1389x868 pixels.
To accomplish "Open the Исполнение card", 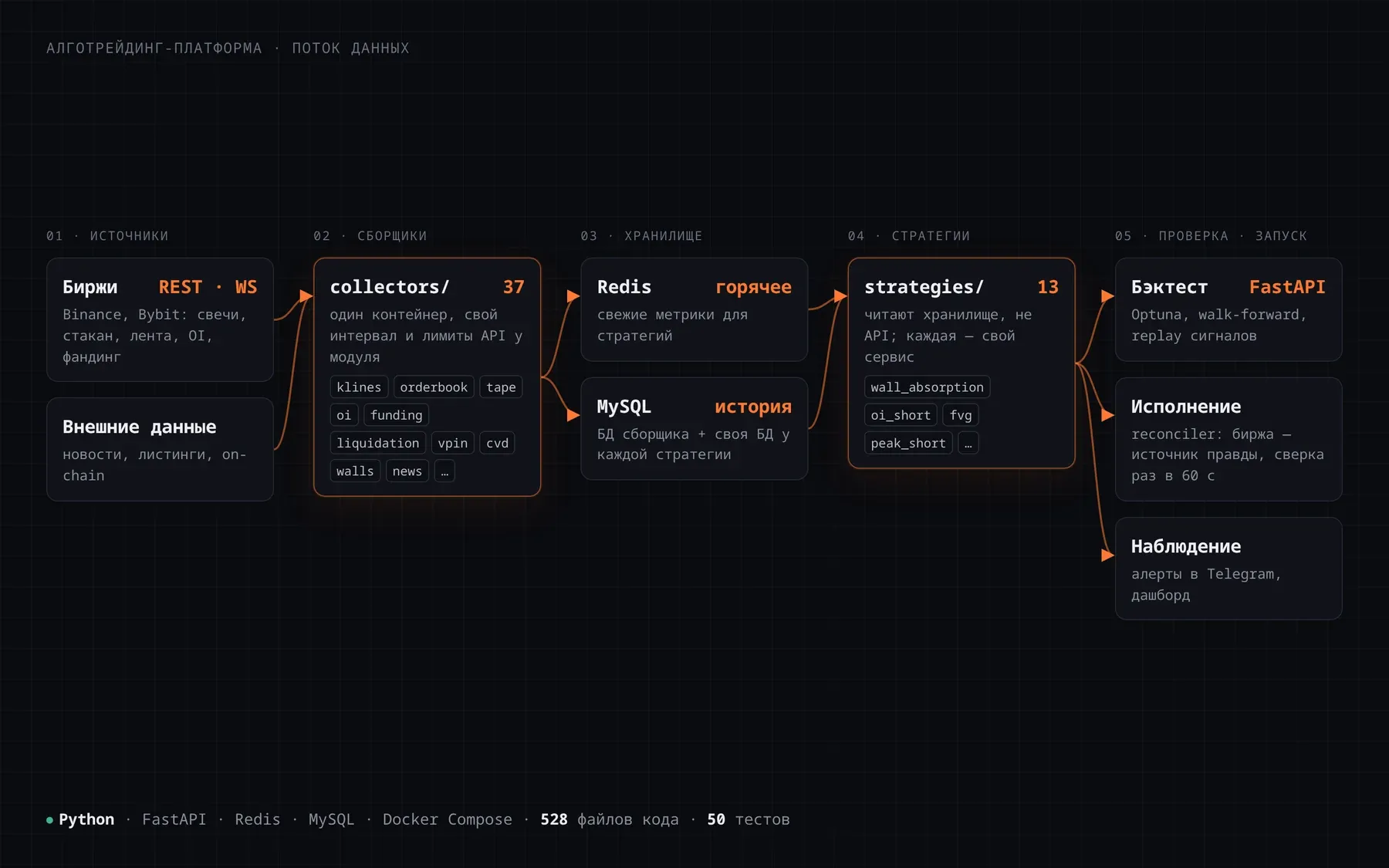I will [x=1228, y=439].
